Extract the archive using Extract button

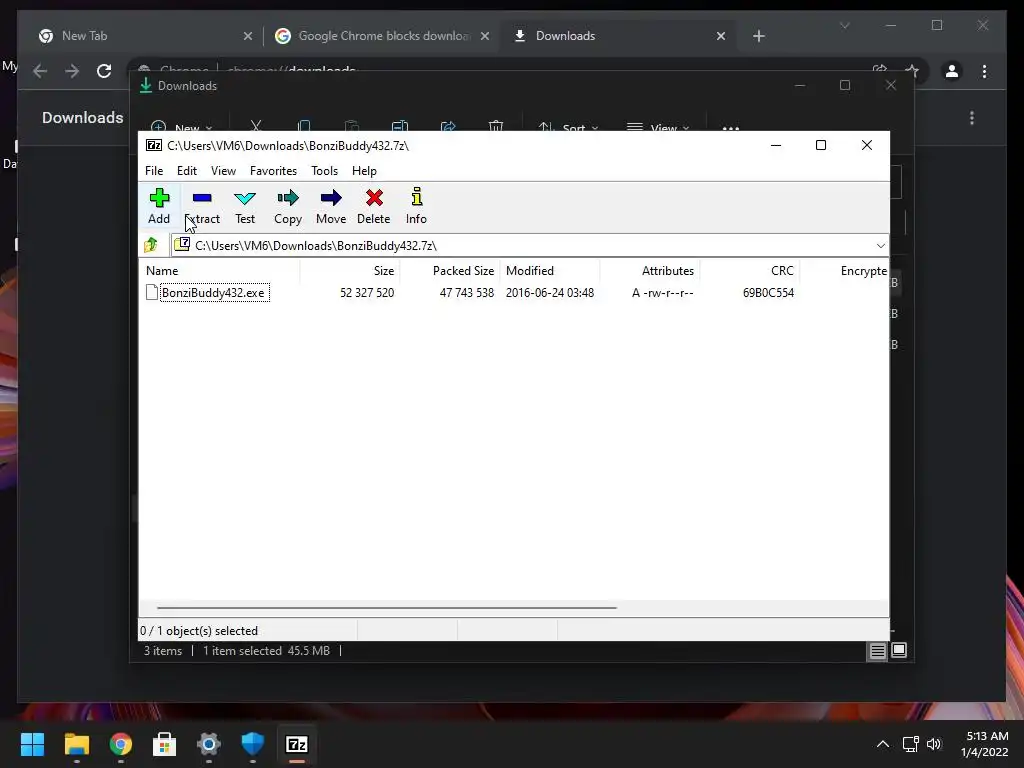(202, 206)
